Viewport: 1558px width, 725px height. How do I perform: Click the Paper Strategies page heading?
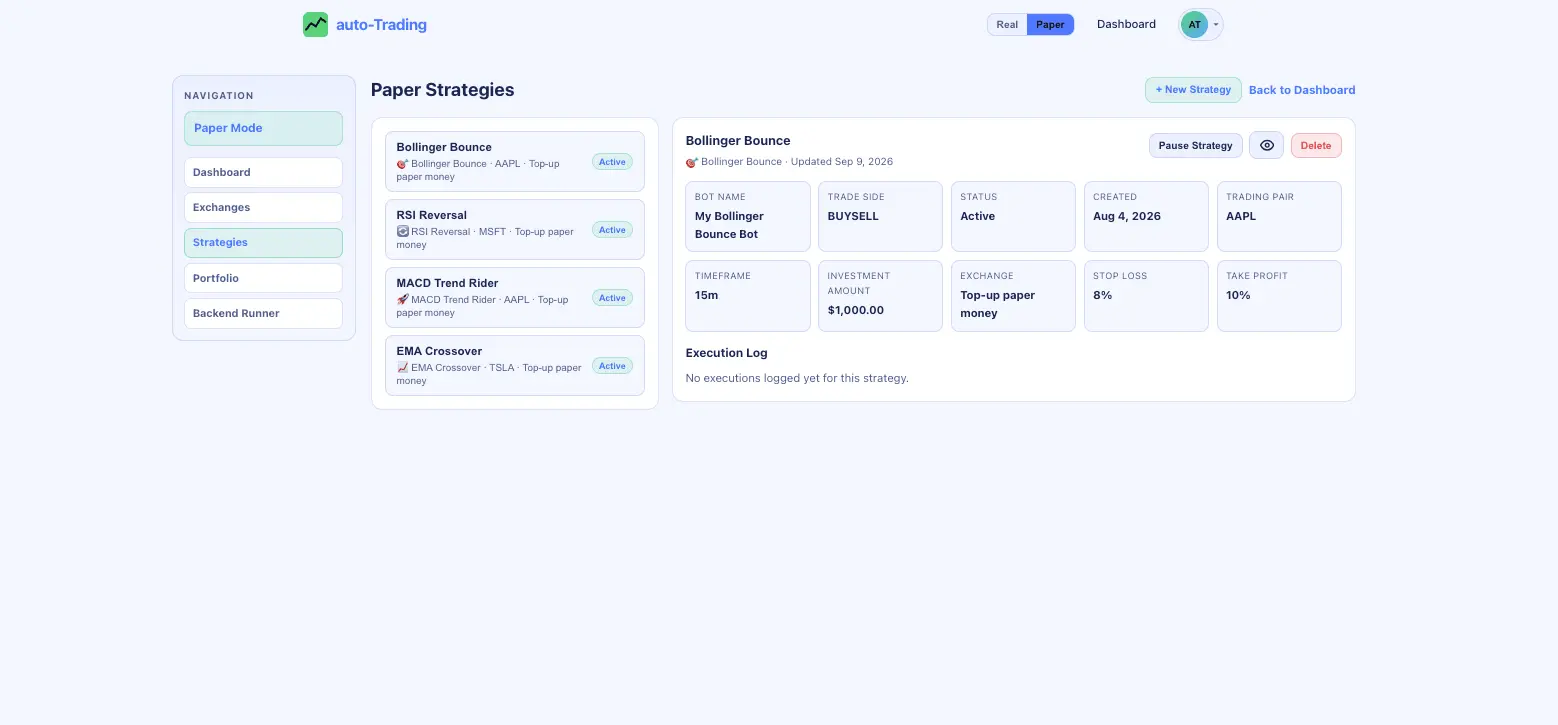point(443,90)
